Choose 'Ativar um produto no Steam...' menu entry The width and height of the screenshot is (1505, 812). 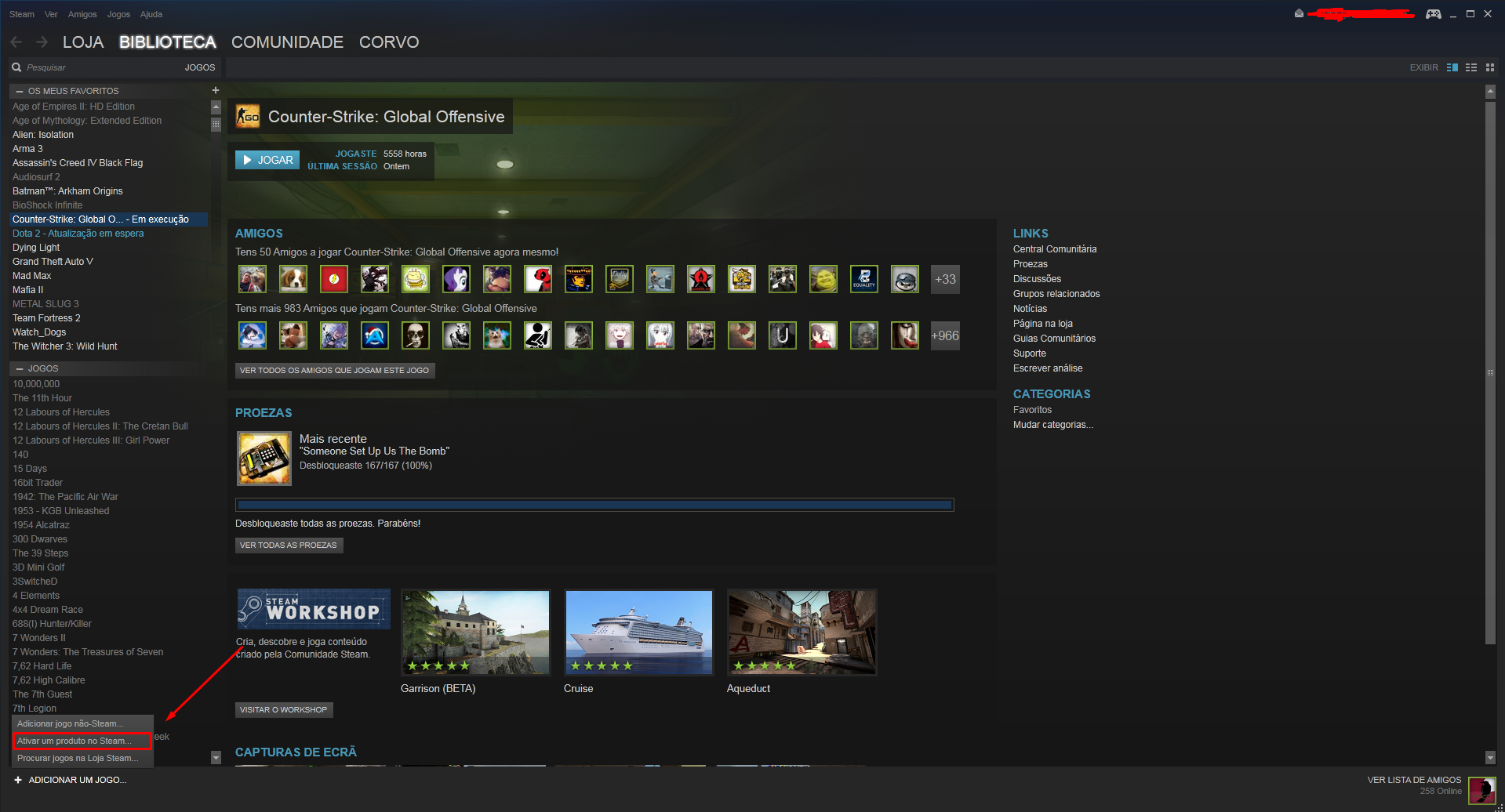click(82, 741)
